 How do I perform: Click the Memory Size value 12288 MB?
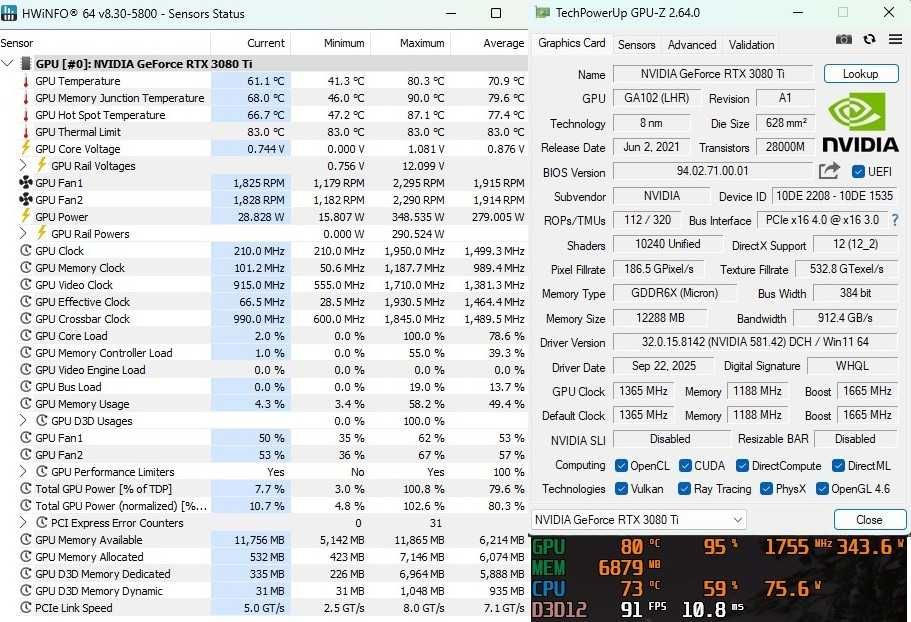(660, 318)
